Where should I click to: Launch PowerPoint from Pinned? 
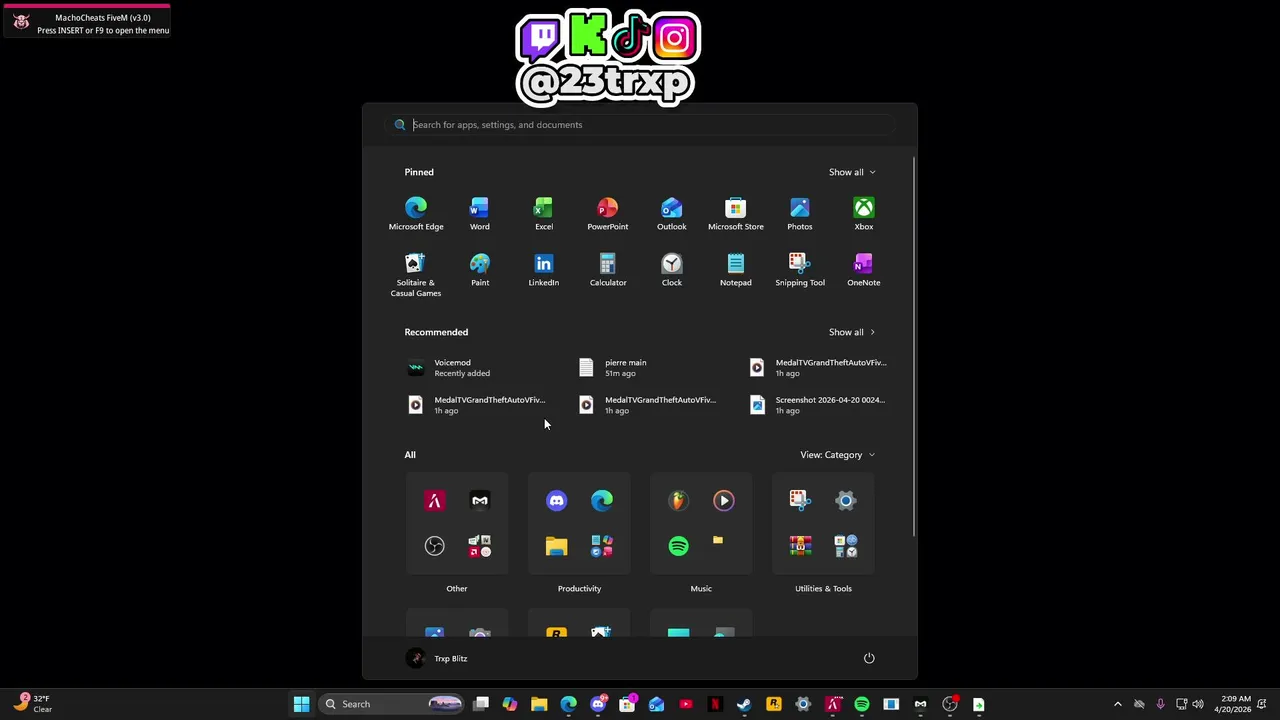point(608,214)
